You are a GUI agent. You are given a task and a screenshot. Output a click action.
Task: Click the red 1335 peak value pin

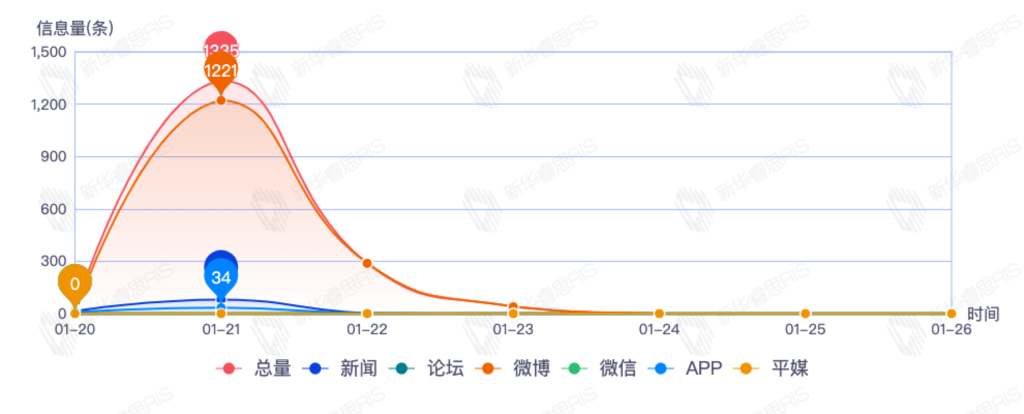(221, 47)
